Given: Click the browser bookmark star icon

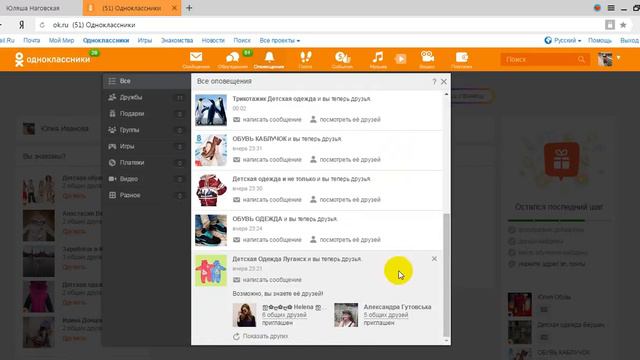Looking at the screenshot, I should tap(623, 25).
